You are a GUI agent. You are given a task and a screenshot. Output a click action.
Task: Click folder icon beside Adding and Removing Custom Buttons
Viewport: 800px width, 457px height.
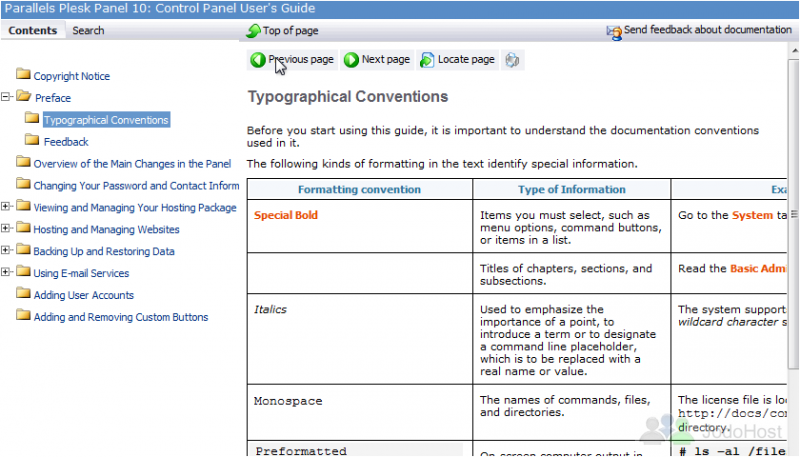[23, 315]
